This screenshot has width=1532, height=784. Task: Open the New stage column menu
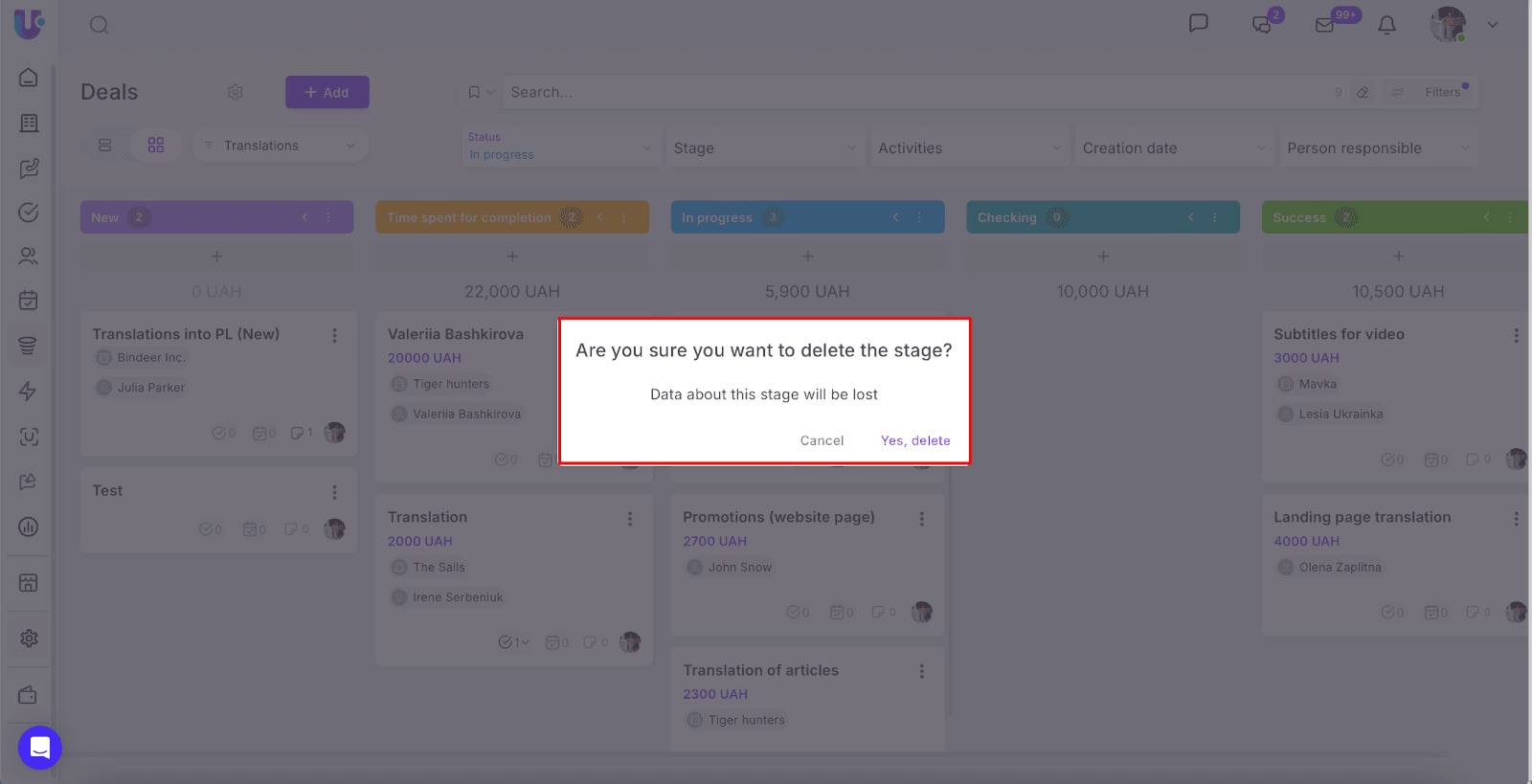point(328,217)
